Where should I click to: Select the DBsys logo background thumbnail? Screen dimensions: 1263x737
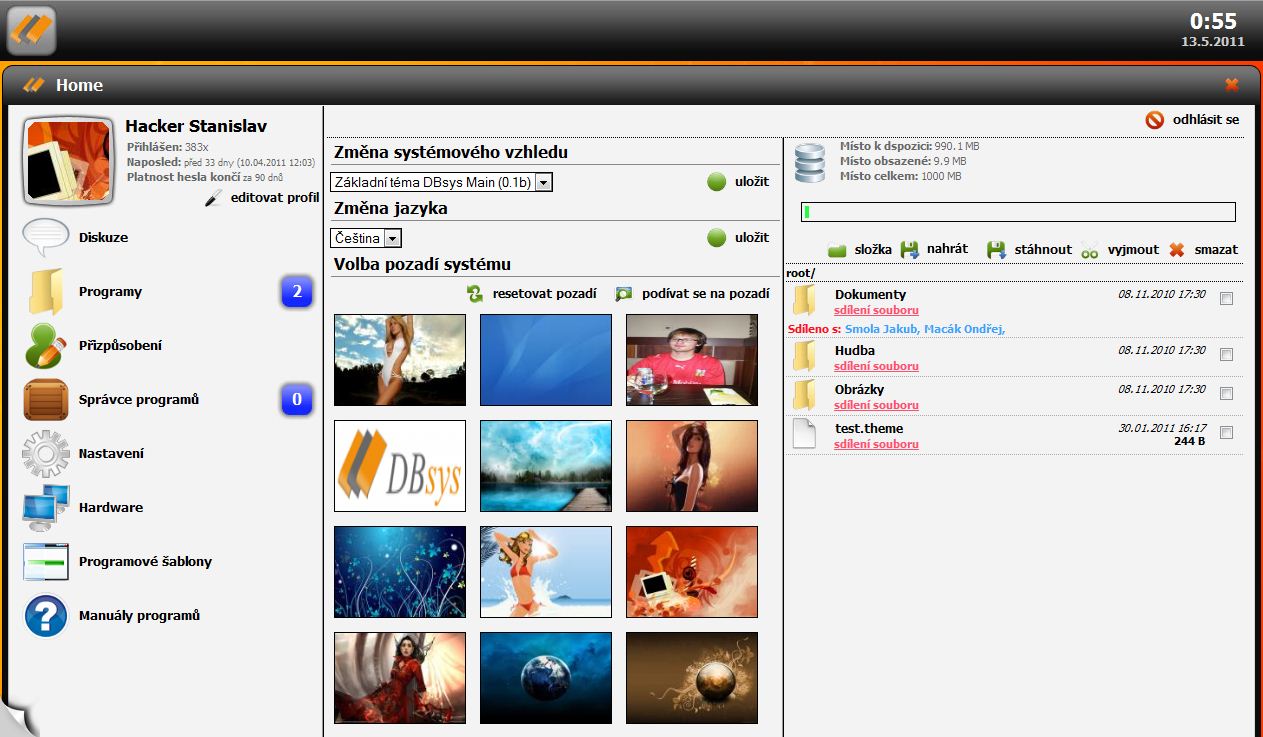pyautogui.click(x=400, y=466)
